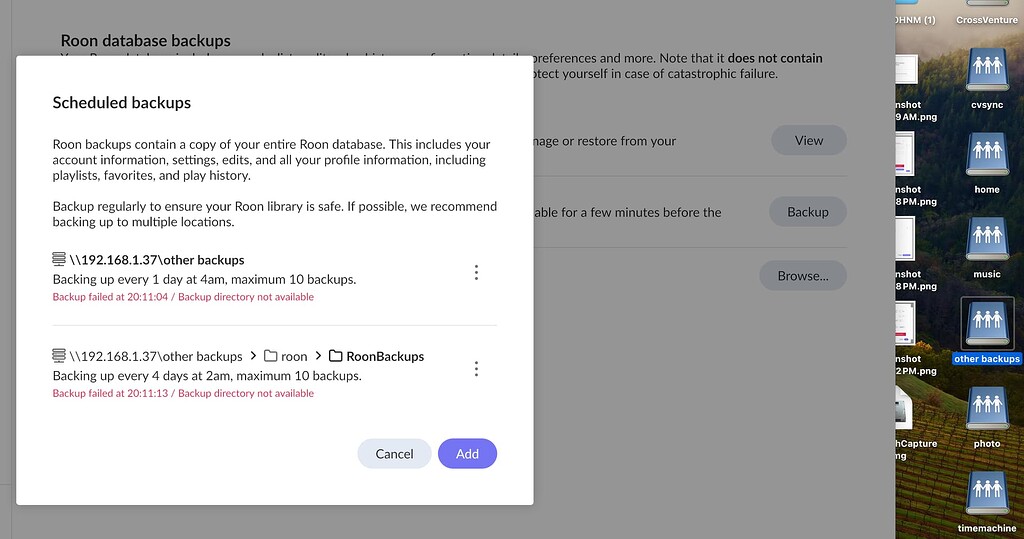Viewport: 1024px width, 539px height.
Task: Click the Roon database backups heading
Action: pyautogui.click(x=146, y=41)
